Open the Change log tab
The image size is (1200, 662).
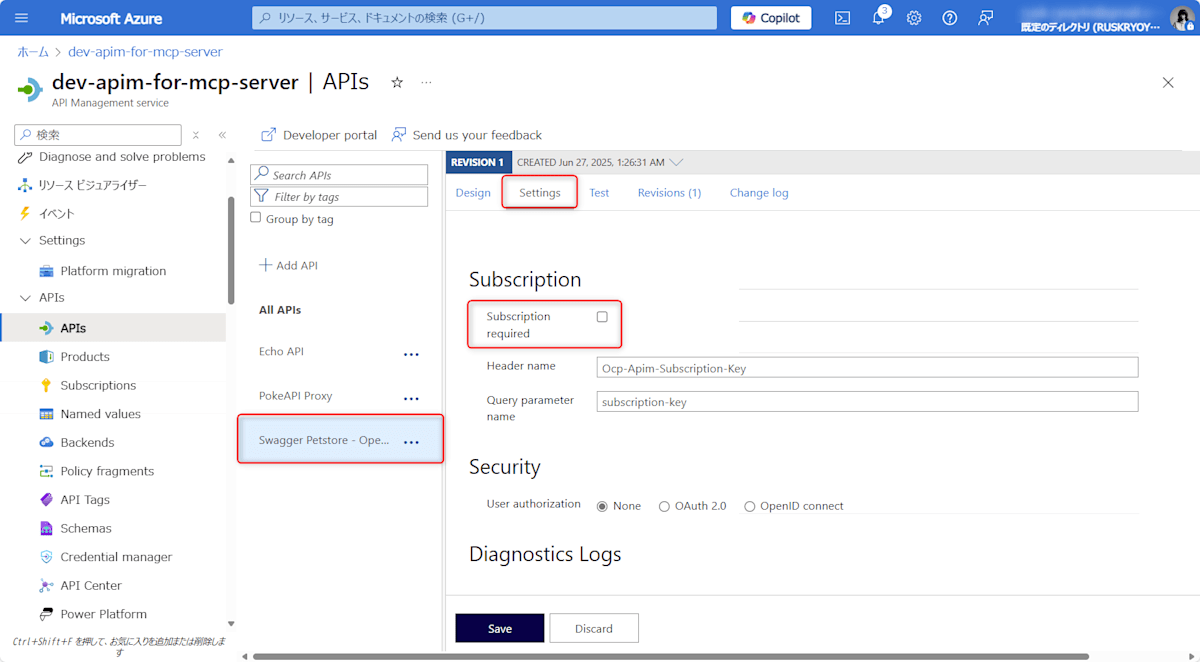click(759, 193)
